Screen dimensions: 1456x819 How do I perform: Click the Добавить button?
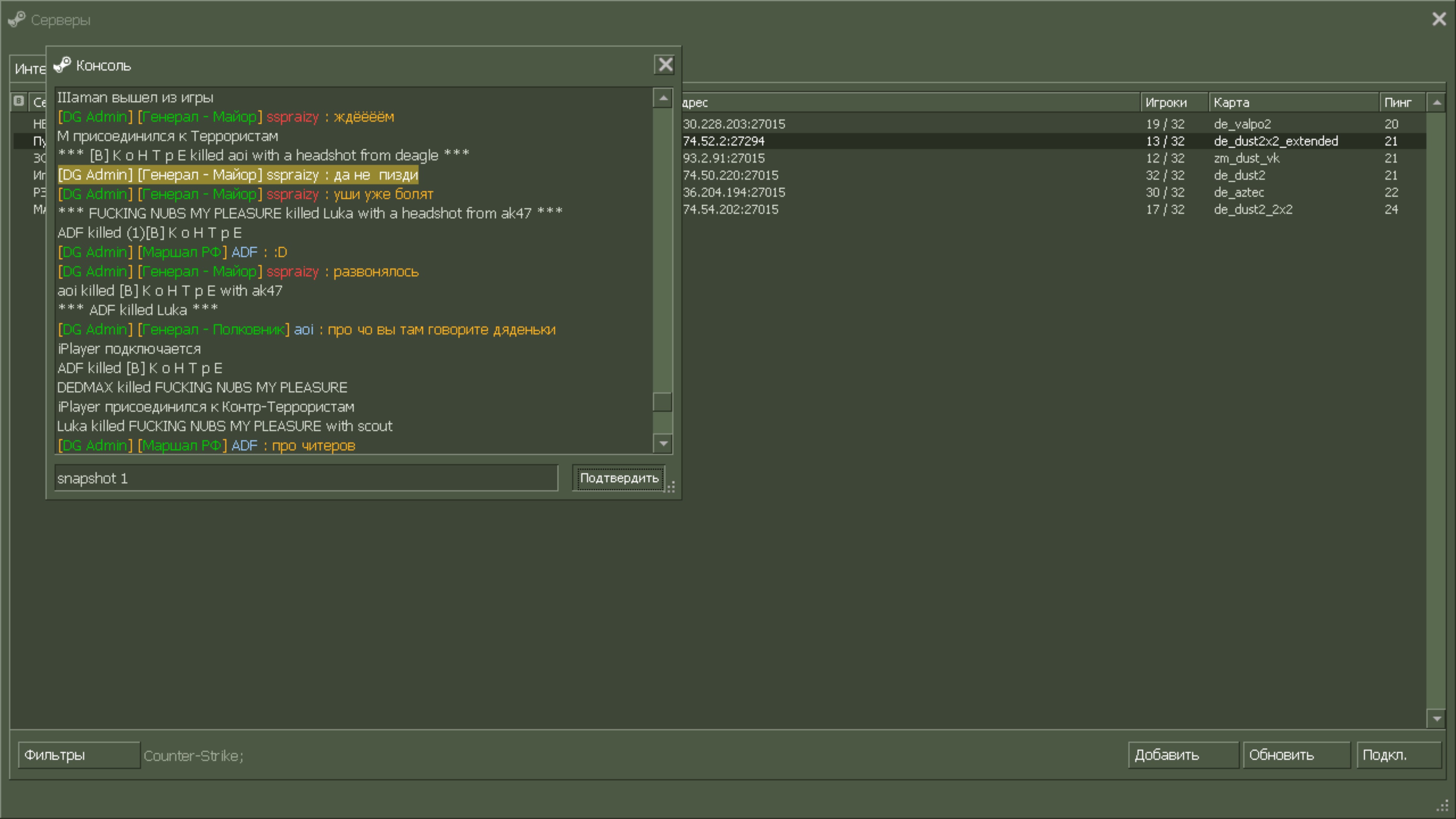point(1183,755)
